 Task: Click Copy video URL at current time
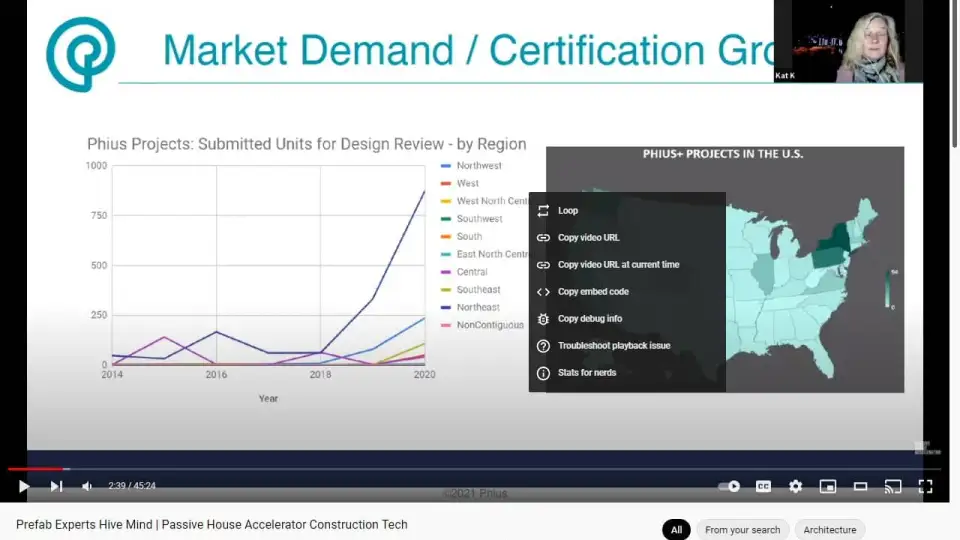(618, 265)
